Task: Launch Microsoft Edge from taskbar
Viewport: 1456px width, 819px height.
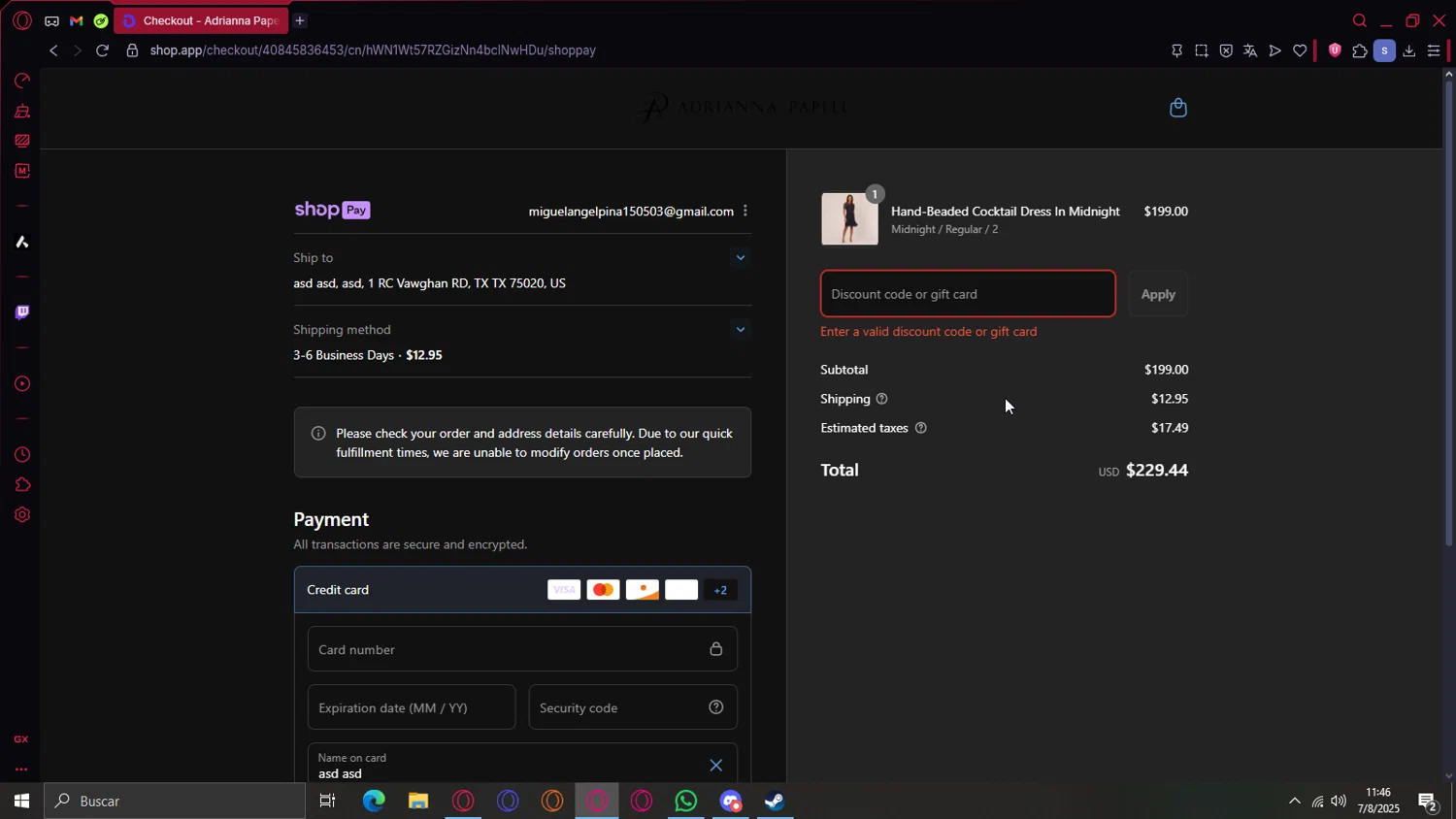Action: click(374, 801)
